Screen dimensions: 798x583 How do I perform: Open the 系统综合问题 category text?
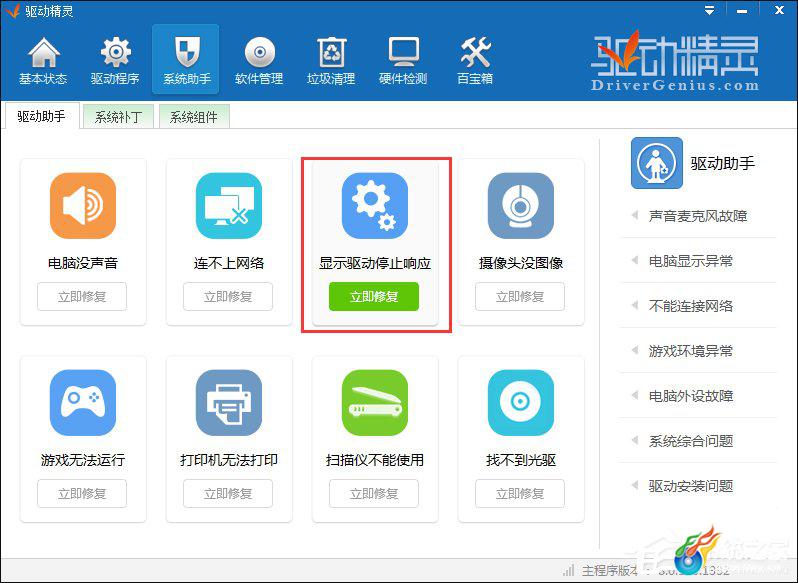[x=691, y=441]
